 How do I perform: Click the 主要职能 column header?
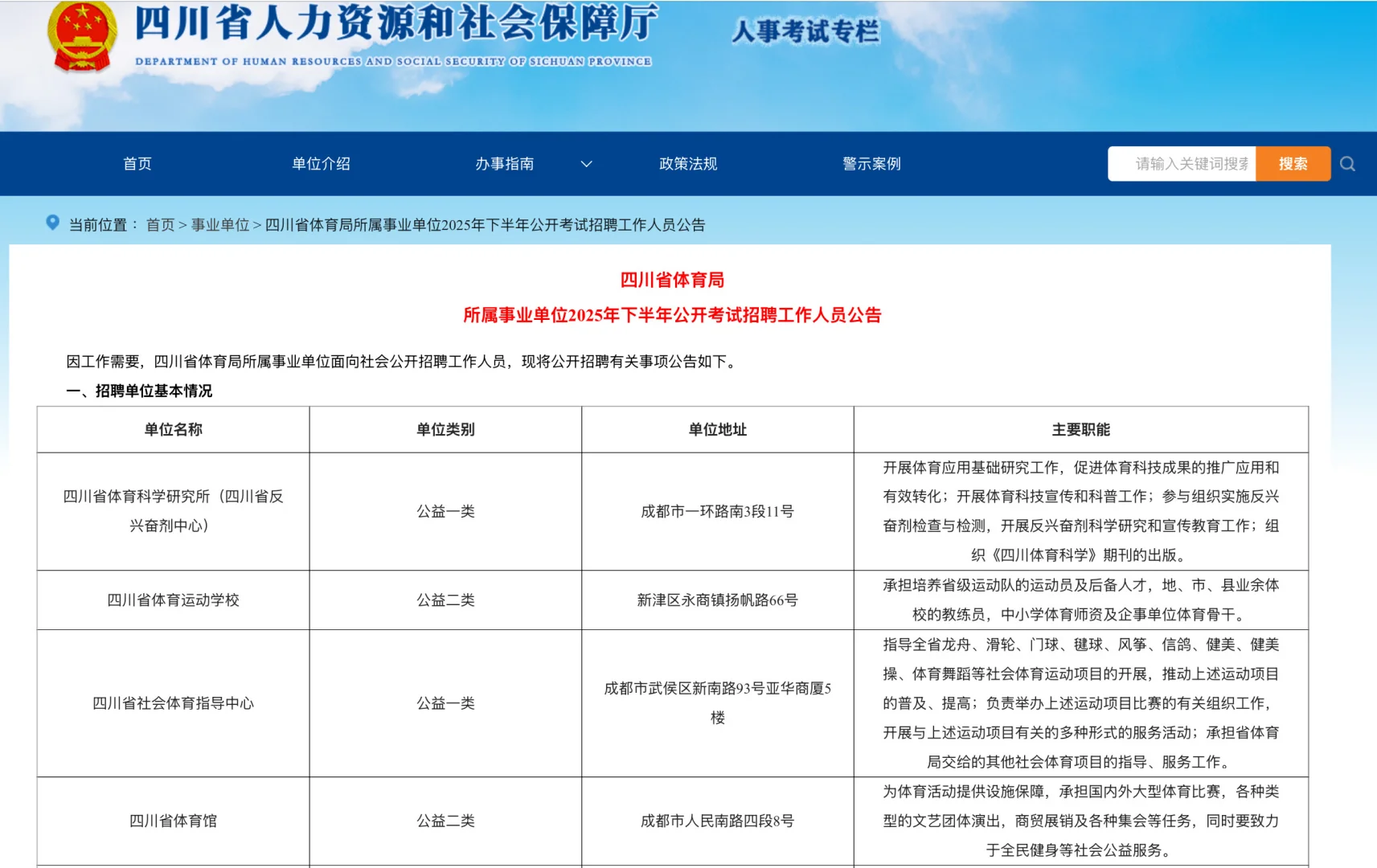(x=1081, y=429)
